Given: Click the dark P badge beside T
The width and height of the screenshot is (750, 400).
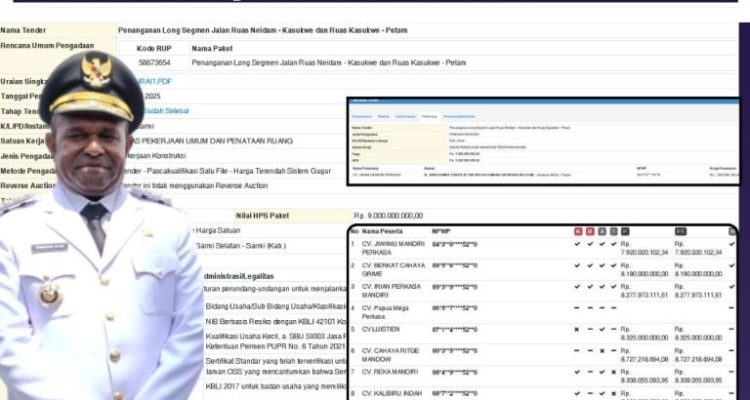Looking at the screenshot, I should pos(625,232).
